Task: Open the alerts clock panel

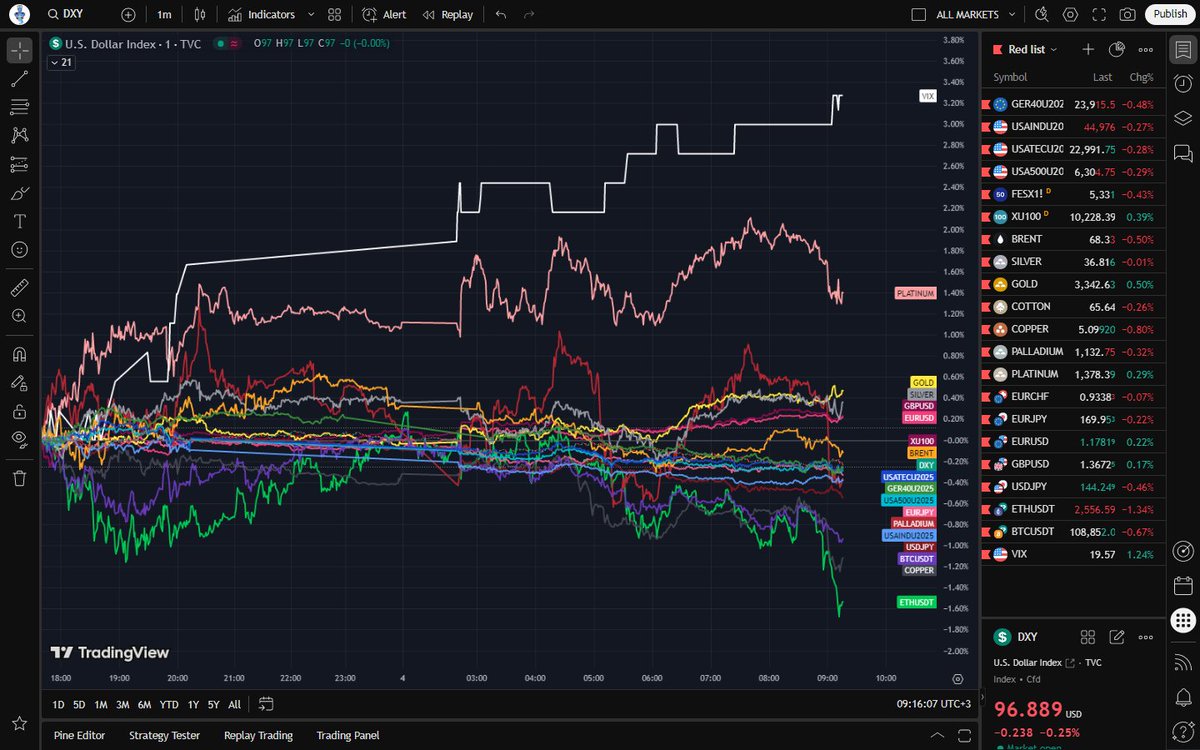Action: tap(1183, 84)
